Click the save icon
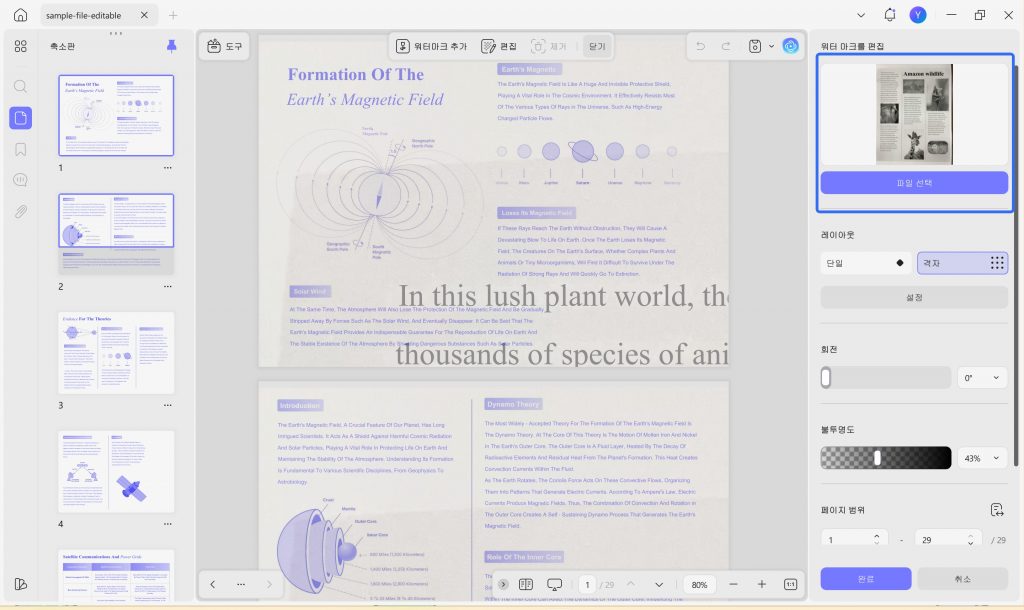1024x610 pixels. tap(754, 46)
